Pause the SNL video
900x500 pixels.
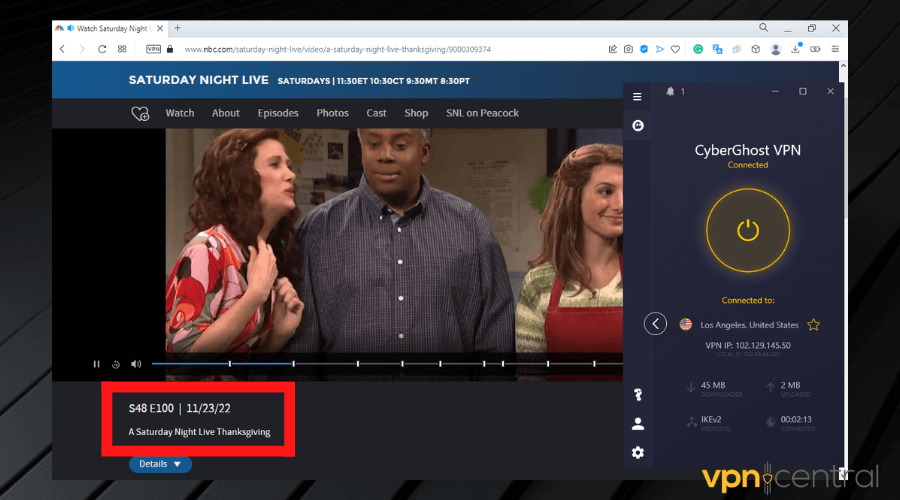pyautogui.click(x=96, y=364)
